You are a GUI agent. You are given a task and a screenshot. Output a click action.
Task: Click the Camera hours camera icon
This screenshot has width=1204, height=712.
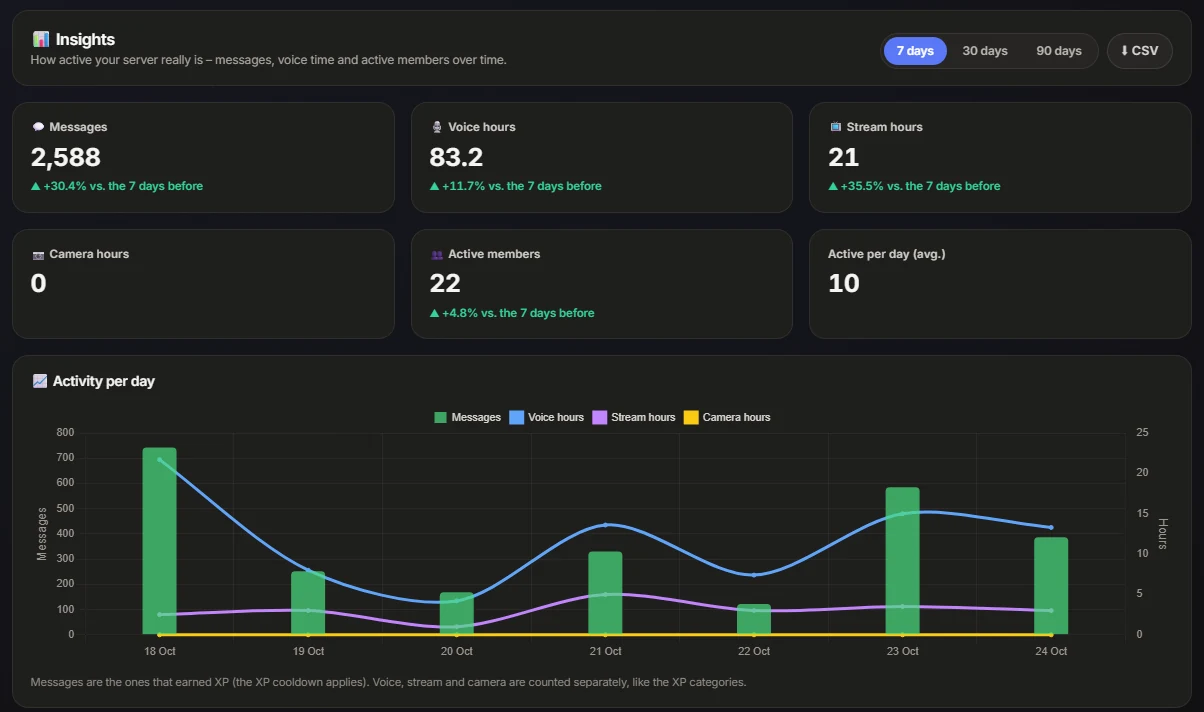point(38,254)
